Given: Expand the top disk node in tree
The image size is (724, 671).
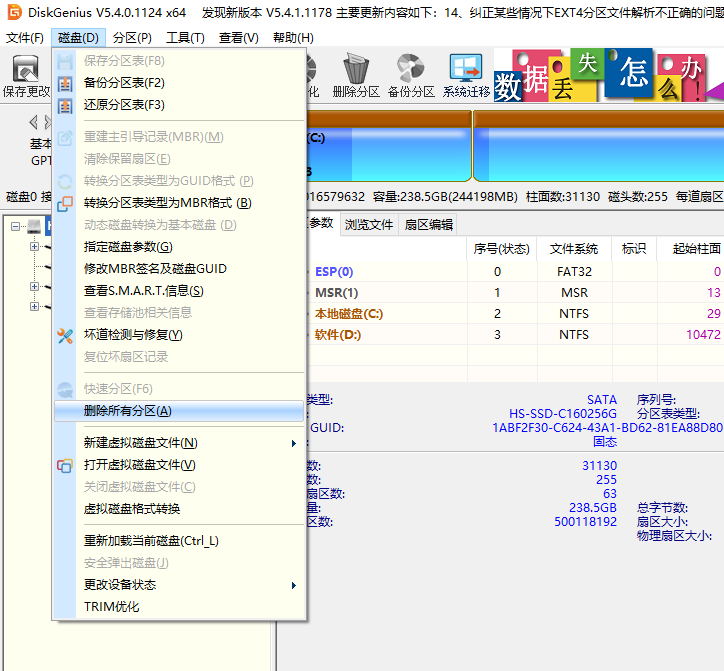Looking at the screenshot, I should (x=16, y=227).
